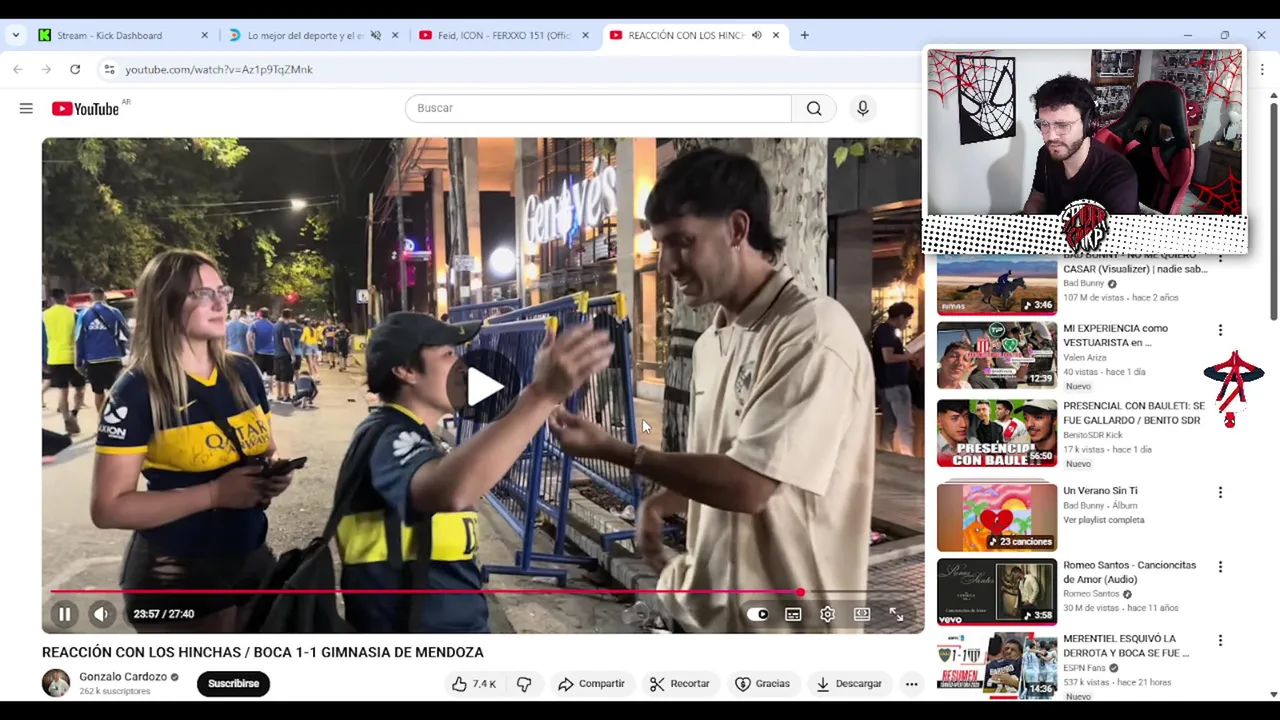
Task: Open the player settings gear
Action: click(827, 614)
